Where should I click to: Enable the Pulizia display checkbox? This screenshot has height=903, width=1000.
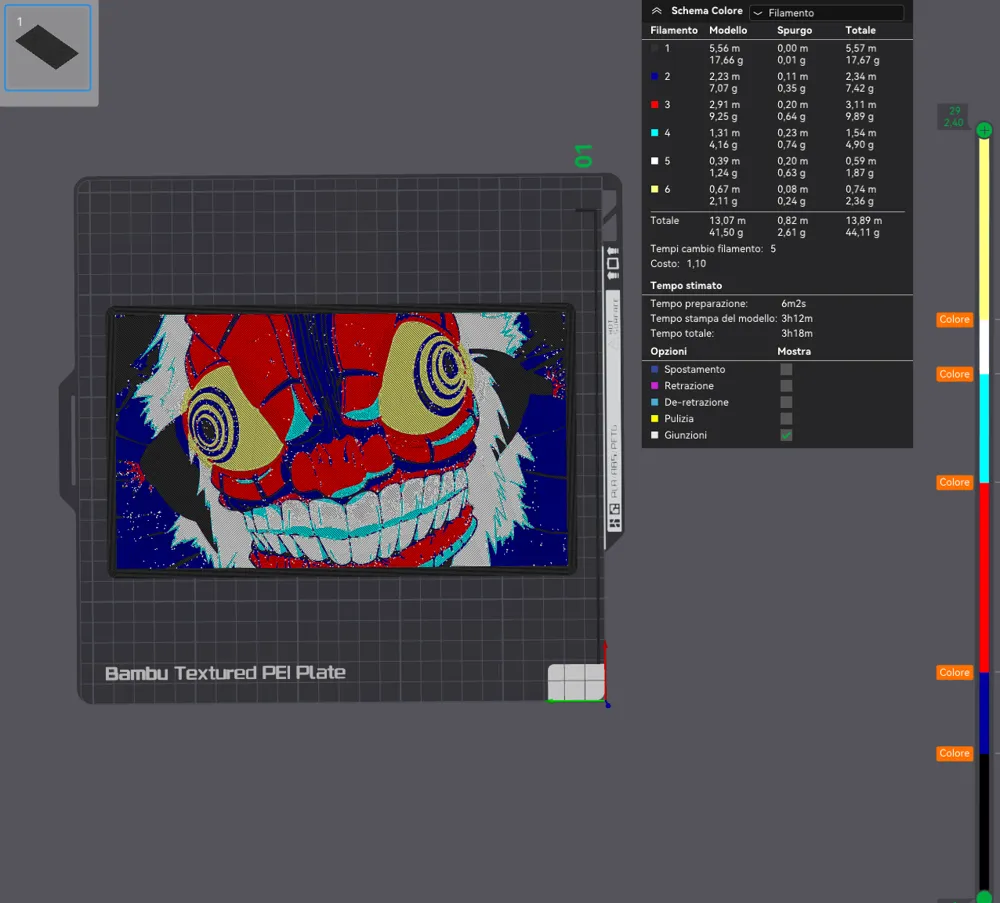coord(786,418)
